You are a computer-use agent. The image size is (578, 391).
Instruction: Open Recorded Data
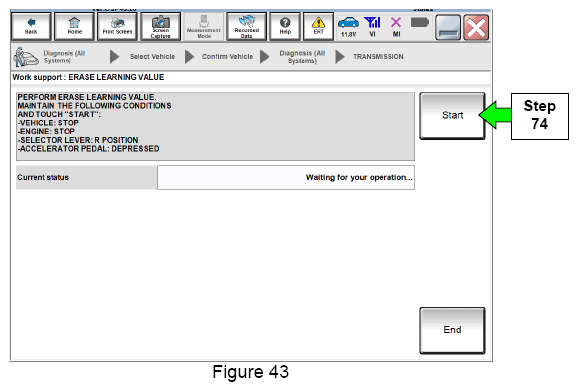coord(247,27)
